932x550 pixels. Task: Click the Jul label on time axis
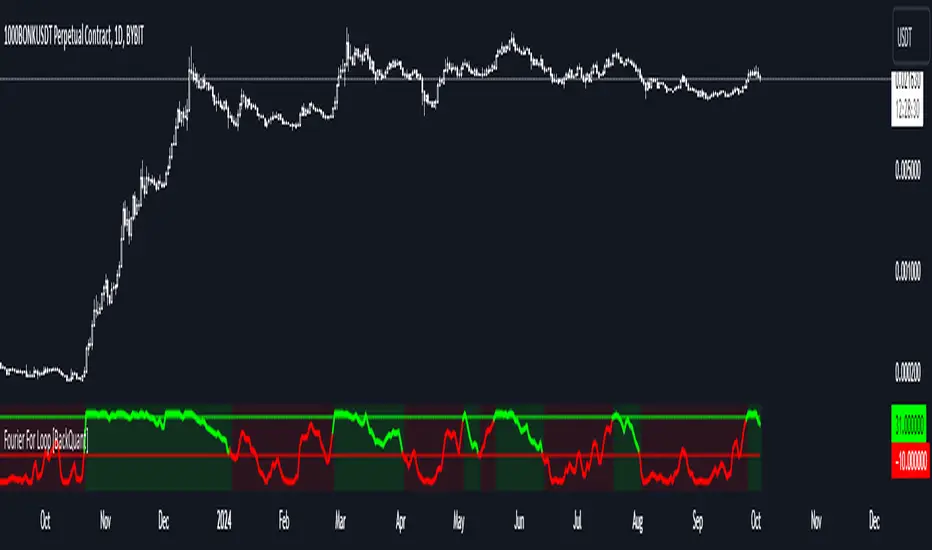pos(577,521)
